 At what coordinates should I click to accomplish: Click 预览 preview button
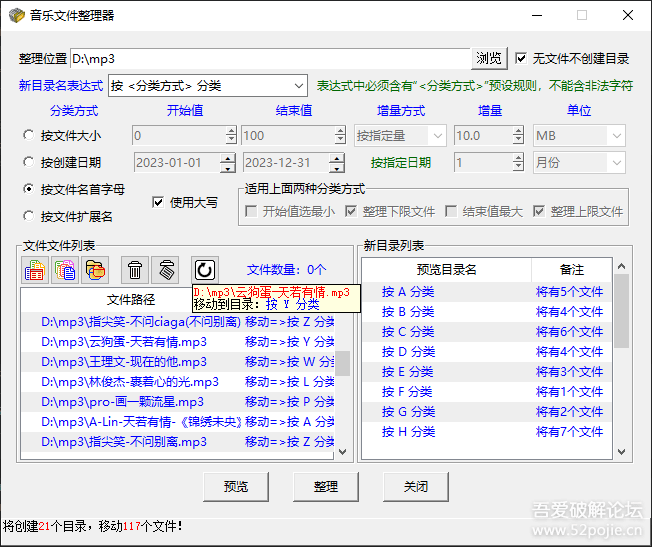(x=236, y=486)
